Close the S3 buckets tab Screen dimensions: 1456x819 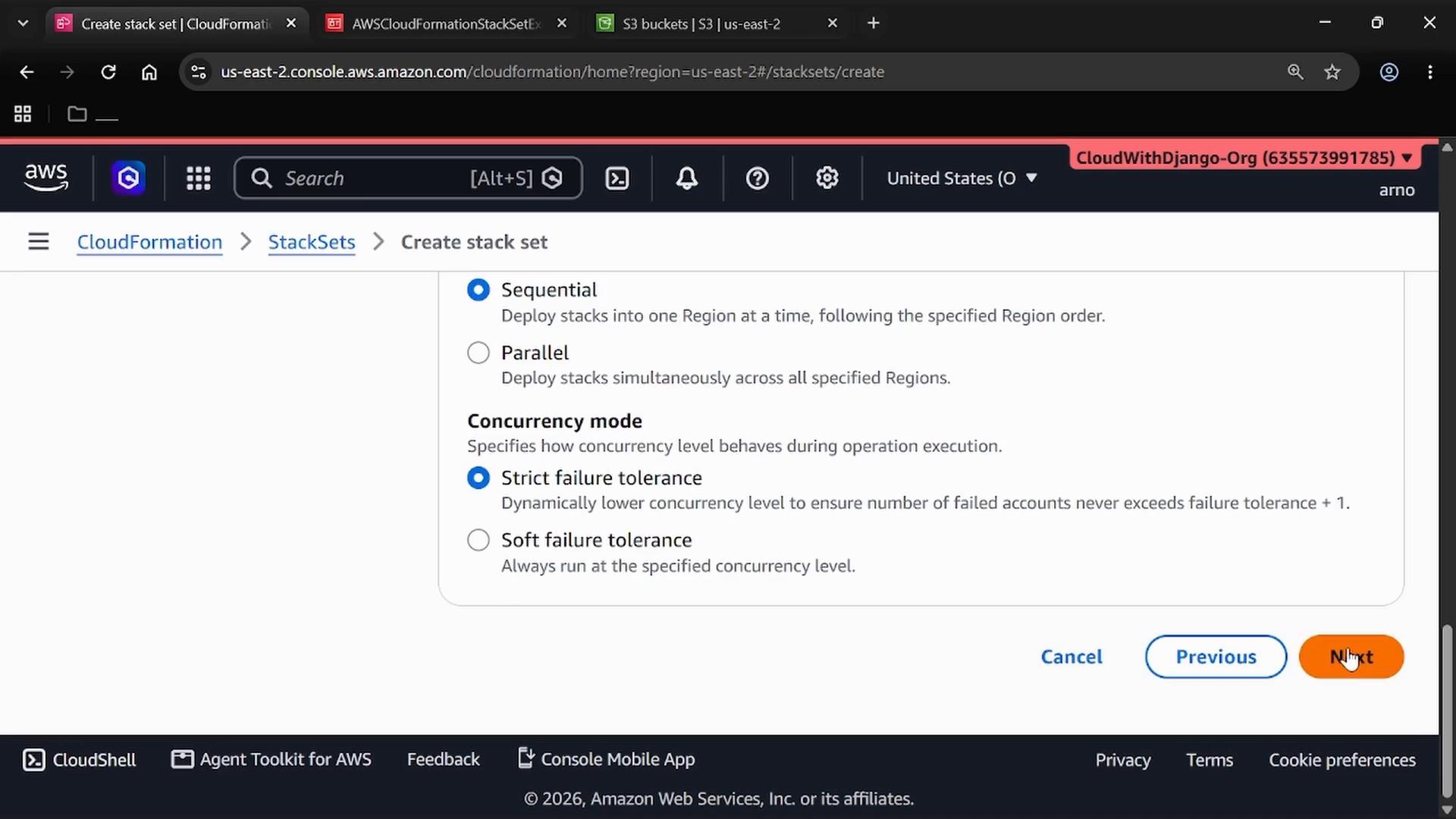tap(833, 24)
